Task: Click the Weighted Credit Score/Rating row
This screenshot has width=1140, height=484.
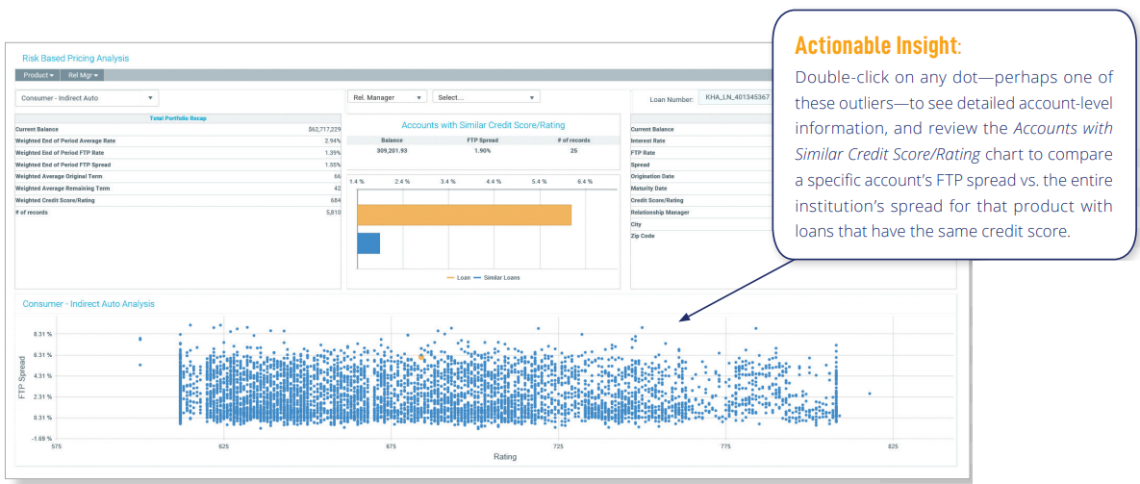Action: tap(177, 200)
